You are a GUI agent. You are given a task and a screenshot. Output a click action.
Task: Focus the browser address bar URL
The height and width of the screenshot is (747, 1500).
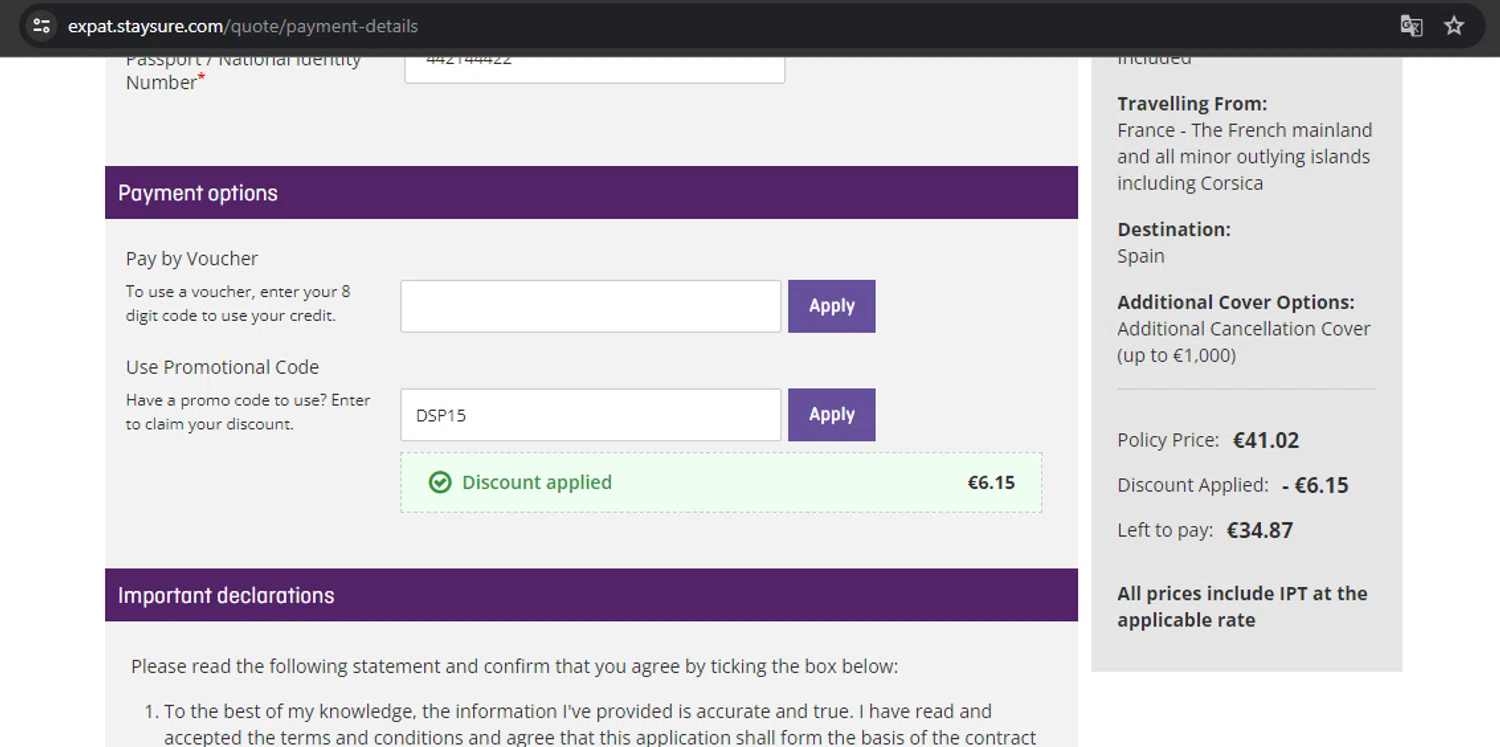(x=243, y=26)
